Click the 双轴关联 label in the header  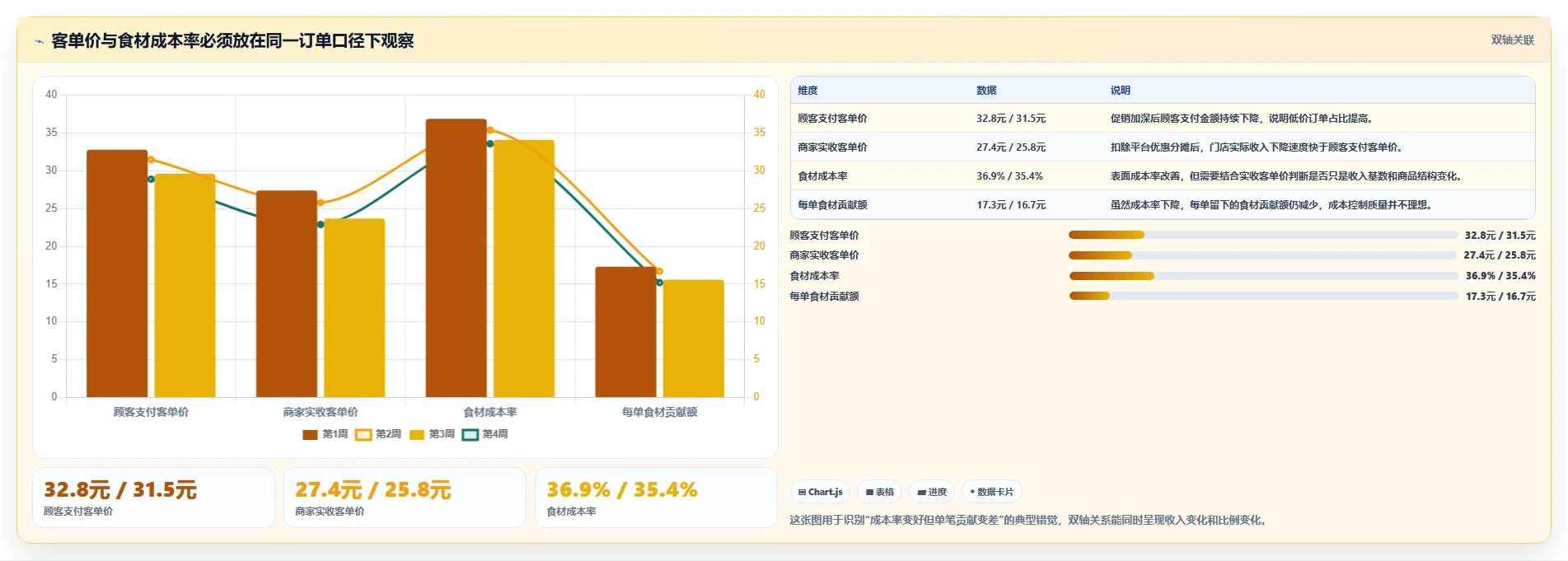tap(1512, 40)
